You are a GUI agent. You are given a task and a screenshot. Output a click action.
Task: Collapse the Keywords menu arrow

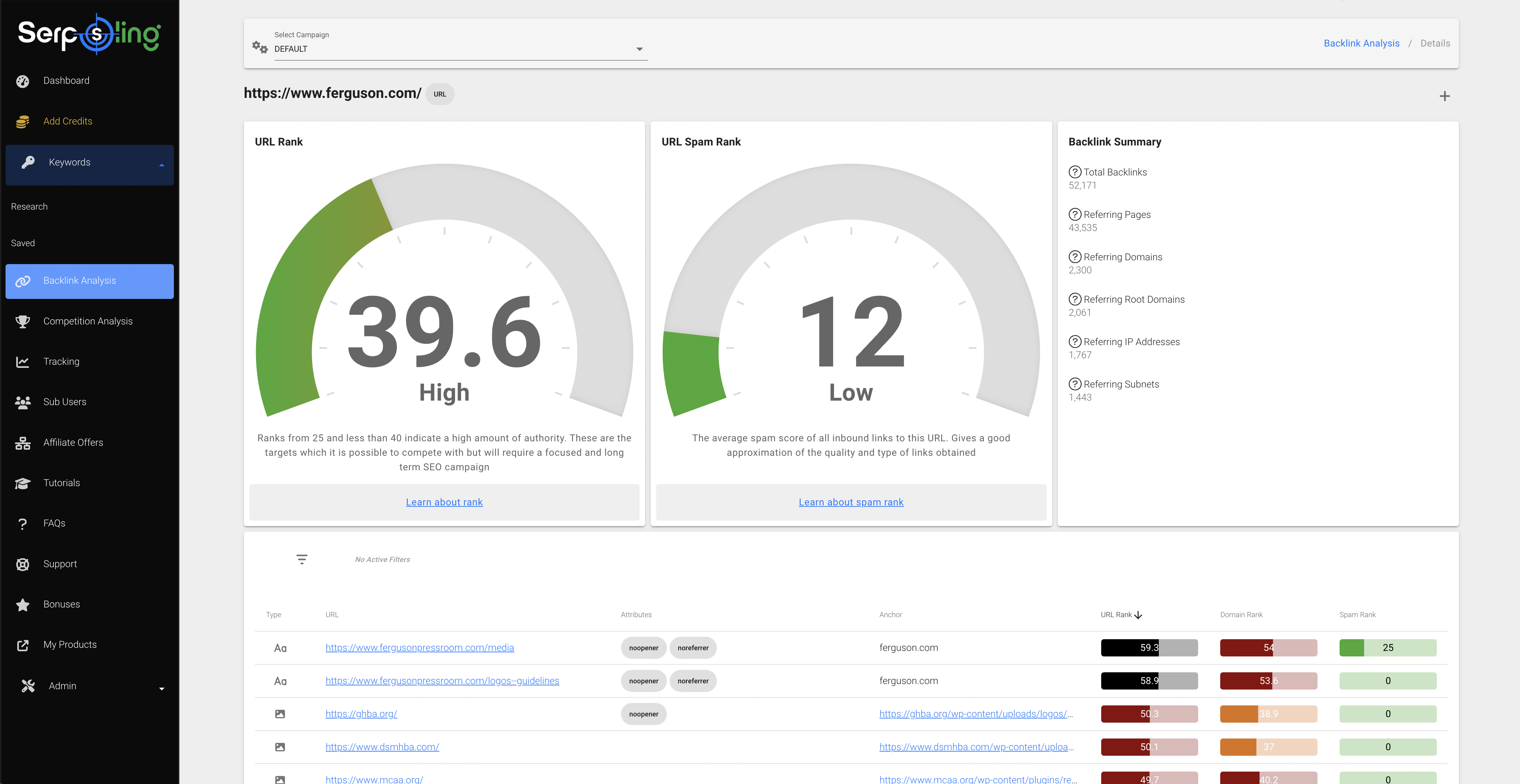coord(162,165)
